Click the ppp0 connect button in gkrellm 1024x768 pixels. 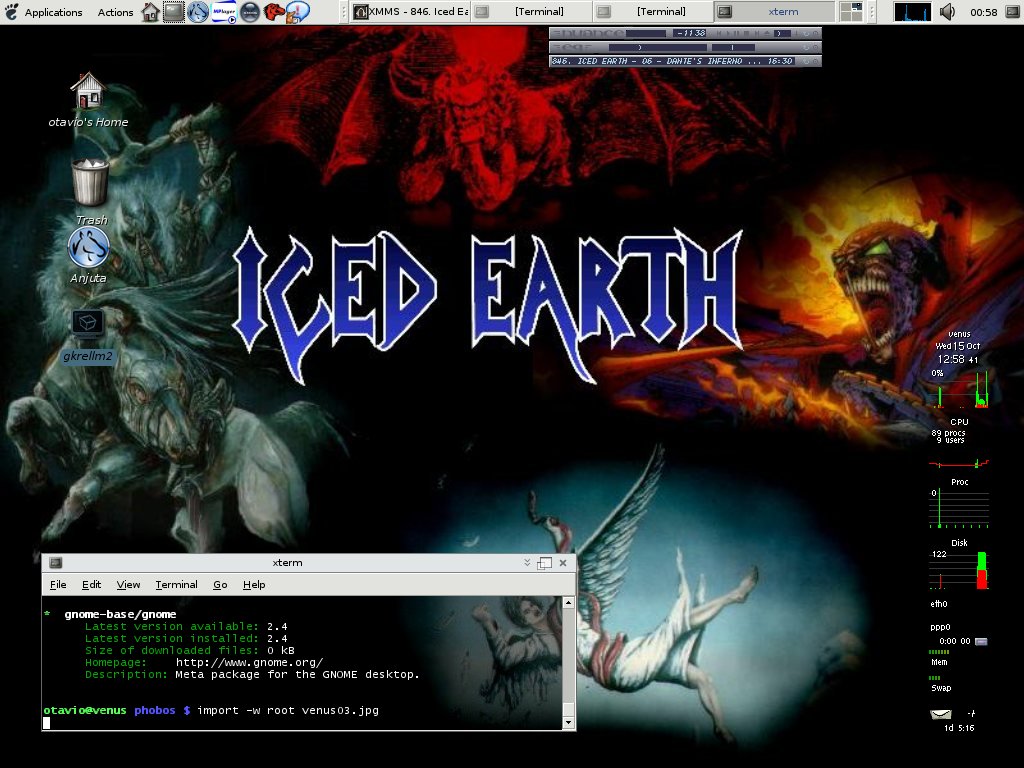(981, 641)
